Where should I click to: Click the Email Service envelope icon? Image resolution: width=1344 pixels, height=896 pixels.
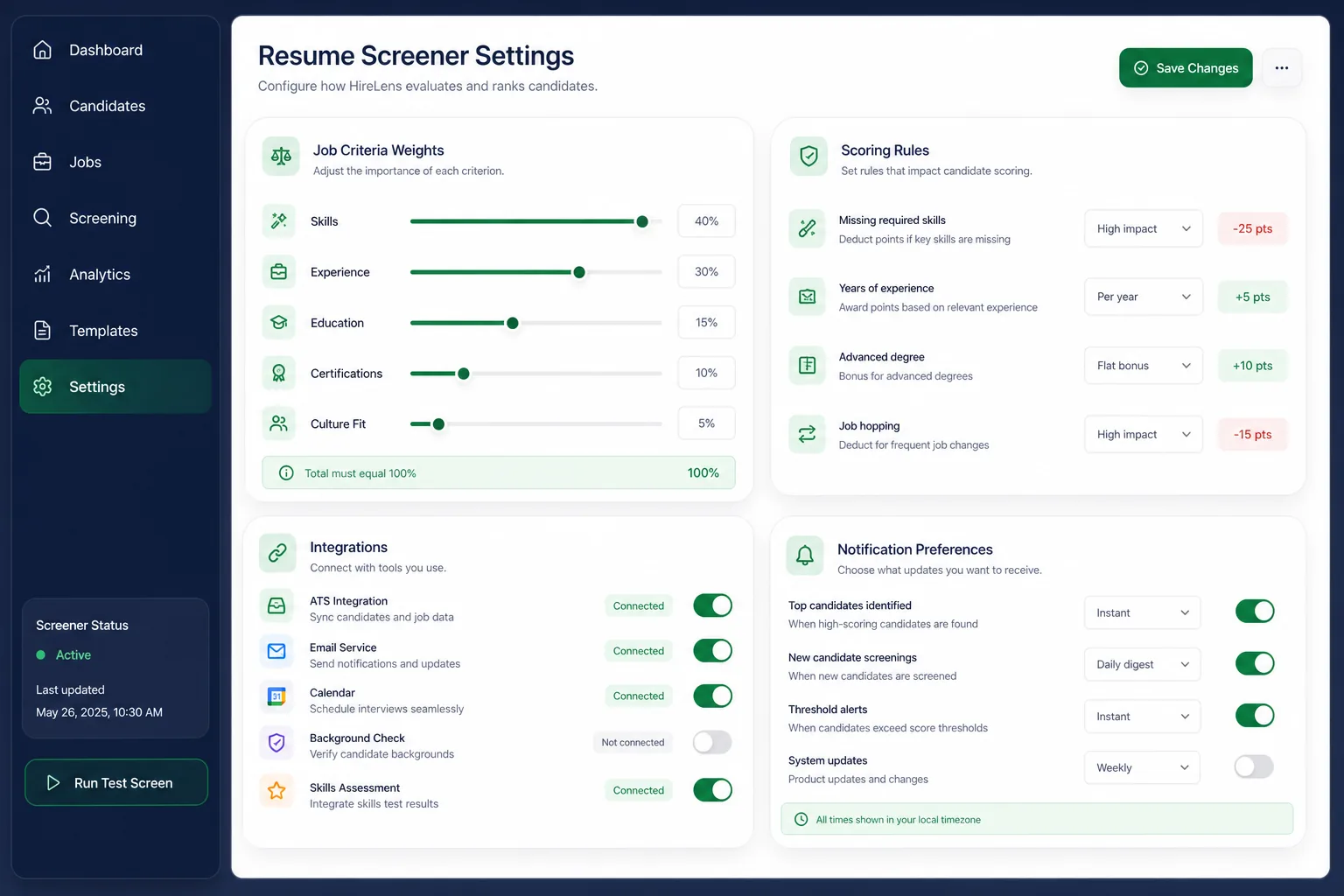point(276,651)
